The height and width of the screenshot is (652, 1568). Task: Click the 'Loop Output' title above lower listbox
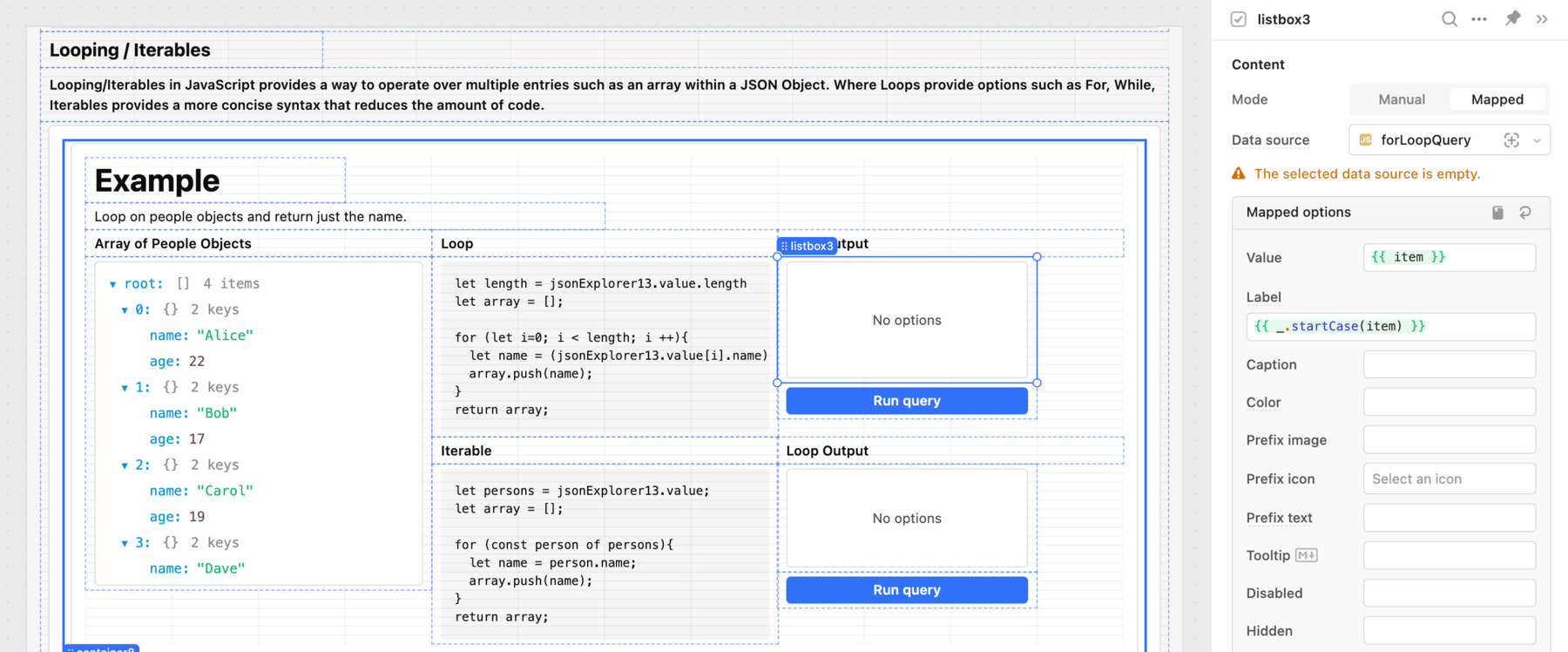[x=827, y=451]
